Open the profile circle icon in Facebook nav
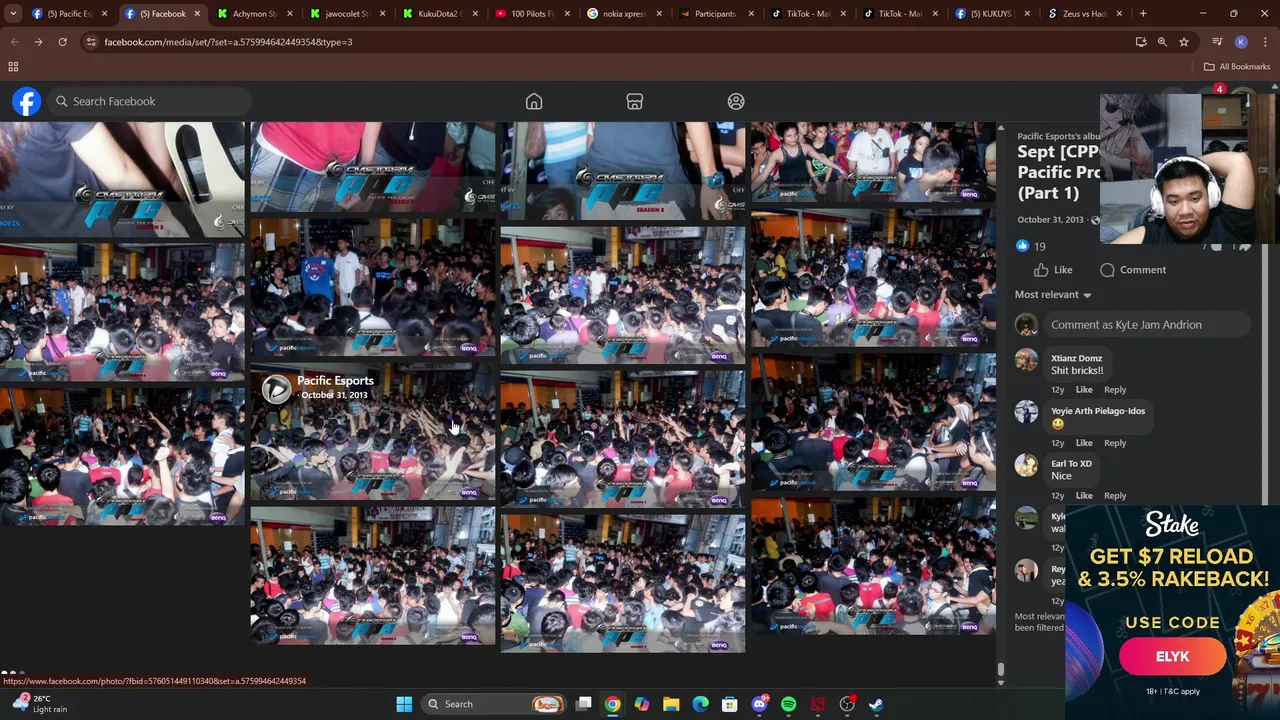The image size is (1280, 720). pyautogui.click(x=736, y=101)
